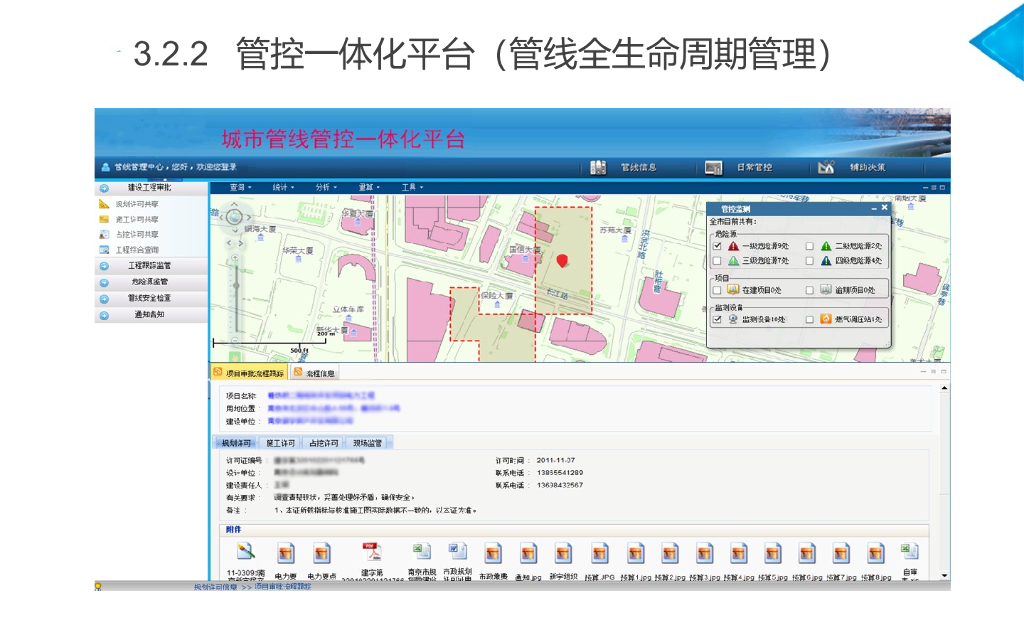
Task: Open the 工具 dropdown menu
Action: click(x=411, y=187)
